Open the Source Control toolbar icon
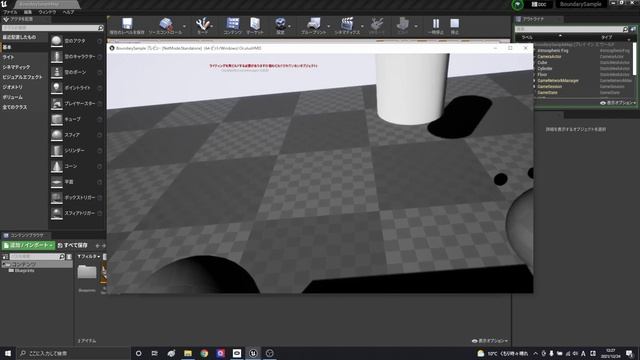 pos(165,24)
